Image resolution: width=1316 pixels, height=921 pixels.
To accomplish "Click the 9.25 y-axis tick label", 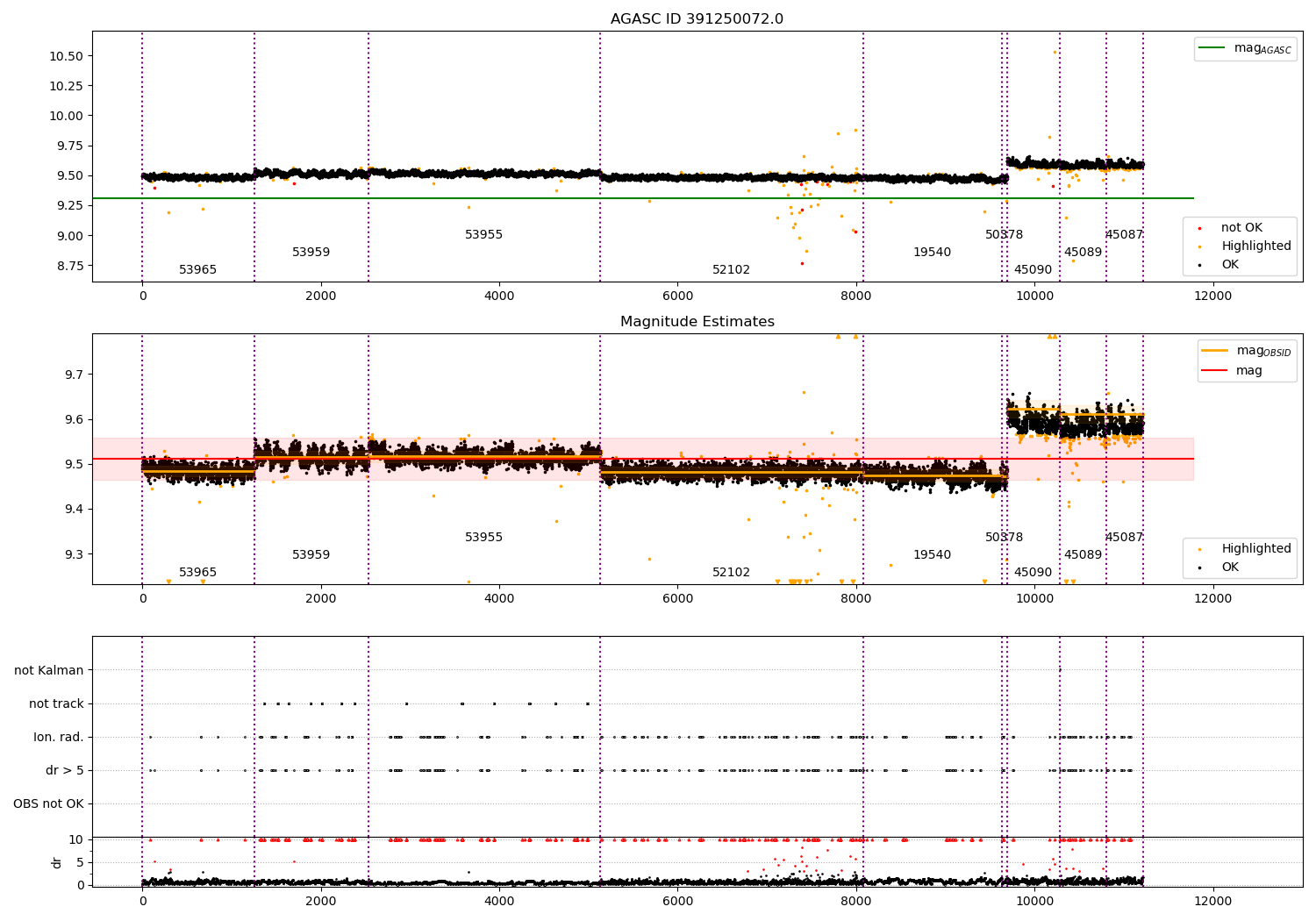I will [69, 205].
